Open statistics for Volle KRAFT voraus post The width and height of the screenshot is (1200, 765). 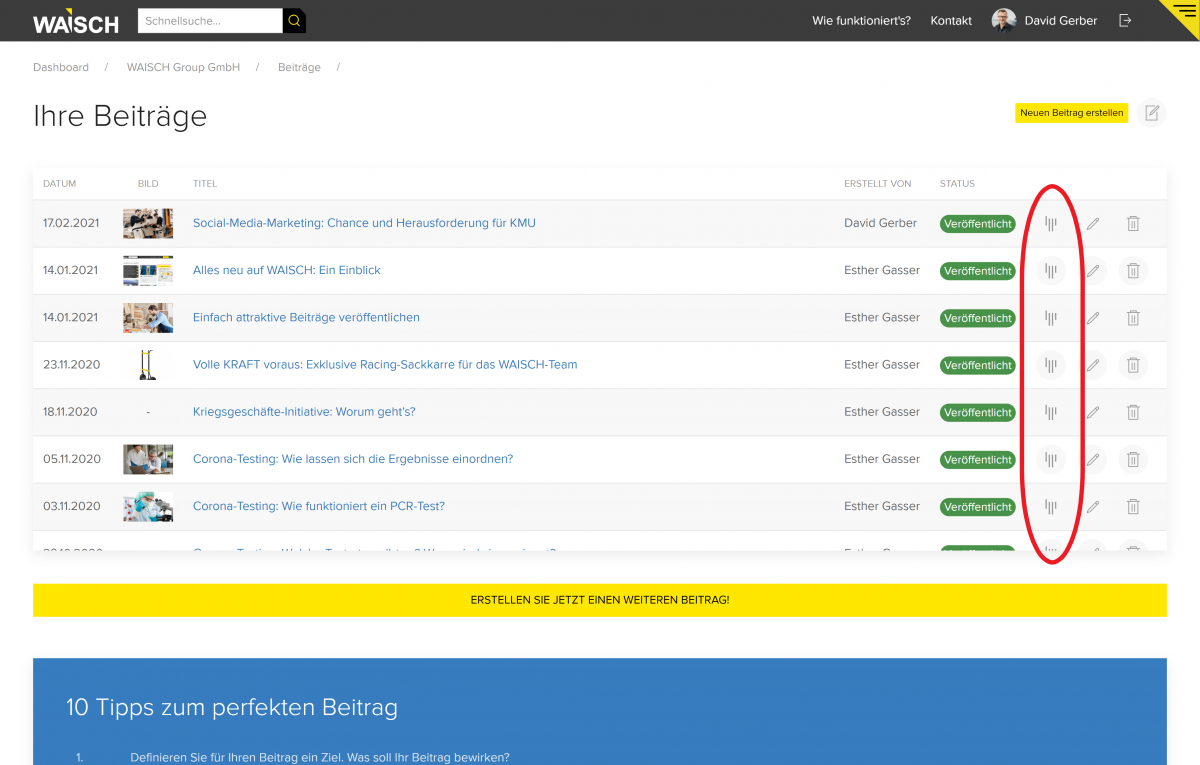click(x=1051, y=365)
